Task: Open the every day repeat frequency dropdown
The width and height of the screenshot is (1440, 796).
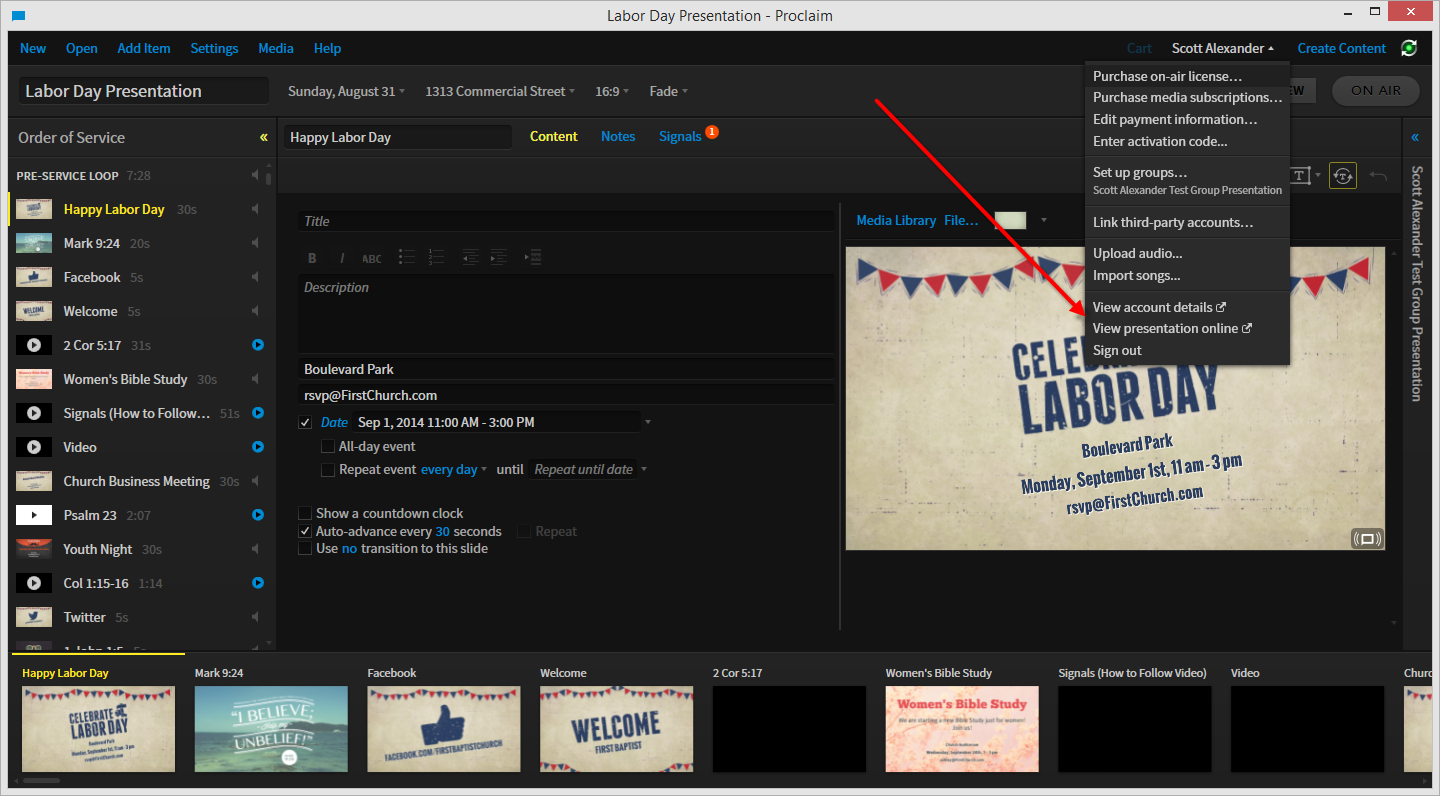Action: tap(454, 470)
